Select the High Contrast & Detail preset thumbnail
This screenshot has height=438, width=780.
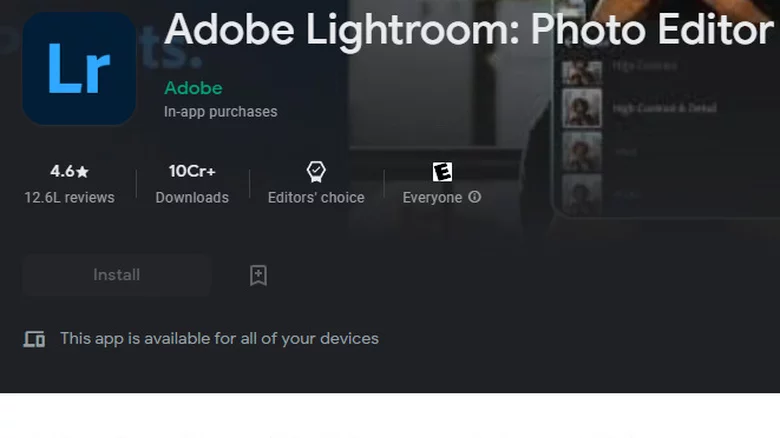[x=582, y=108]
